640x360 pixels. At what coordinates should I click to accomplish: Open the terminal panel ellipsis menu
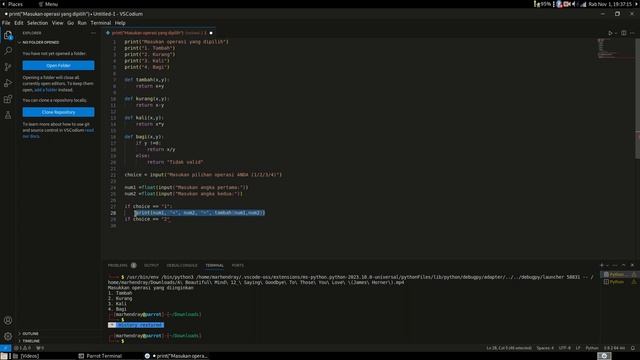click(615, 265)
